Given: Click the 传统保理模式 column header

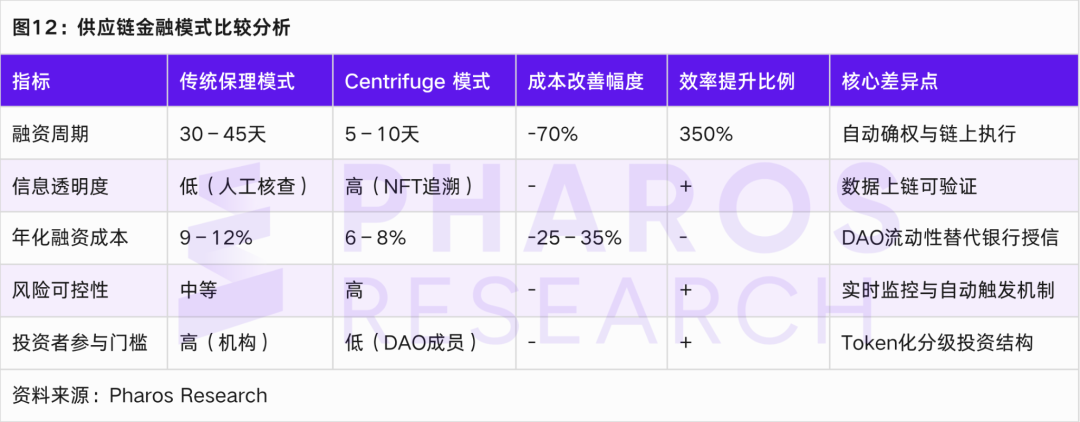Looking at the screenshot, I should coord(237,81).
